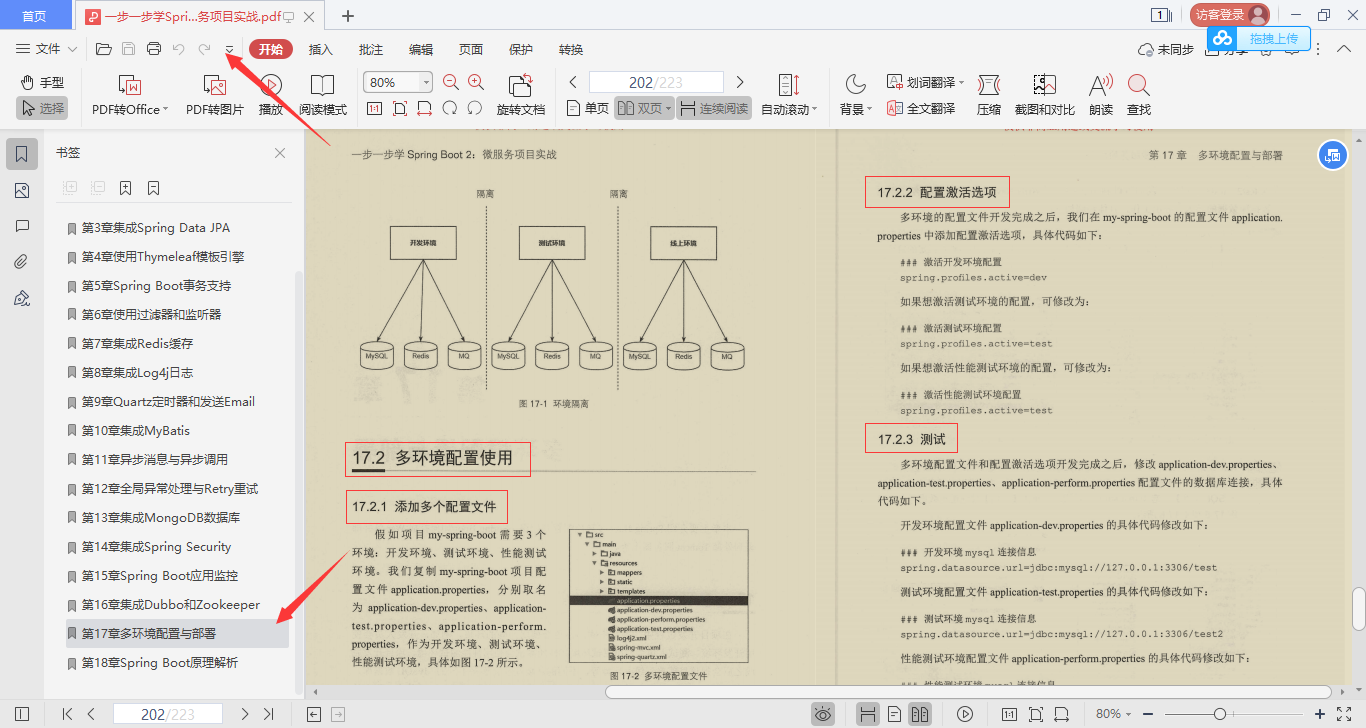This screenshot has width=1366, height=728.
Task: Open the 背景 background dropdown
Action: (856, 96)
